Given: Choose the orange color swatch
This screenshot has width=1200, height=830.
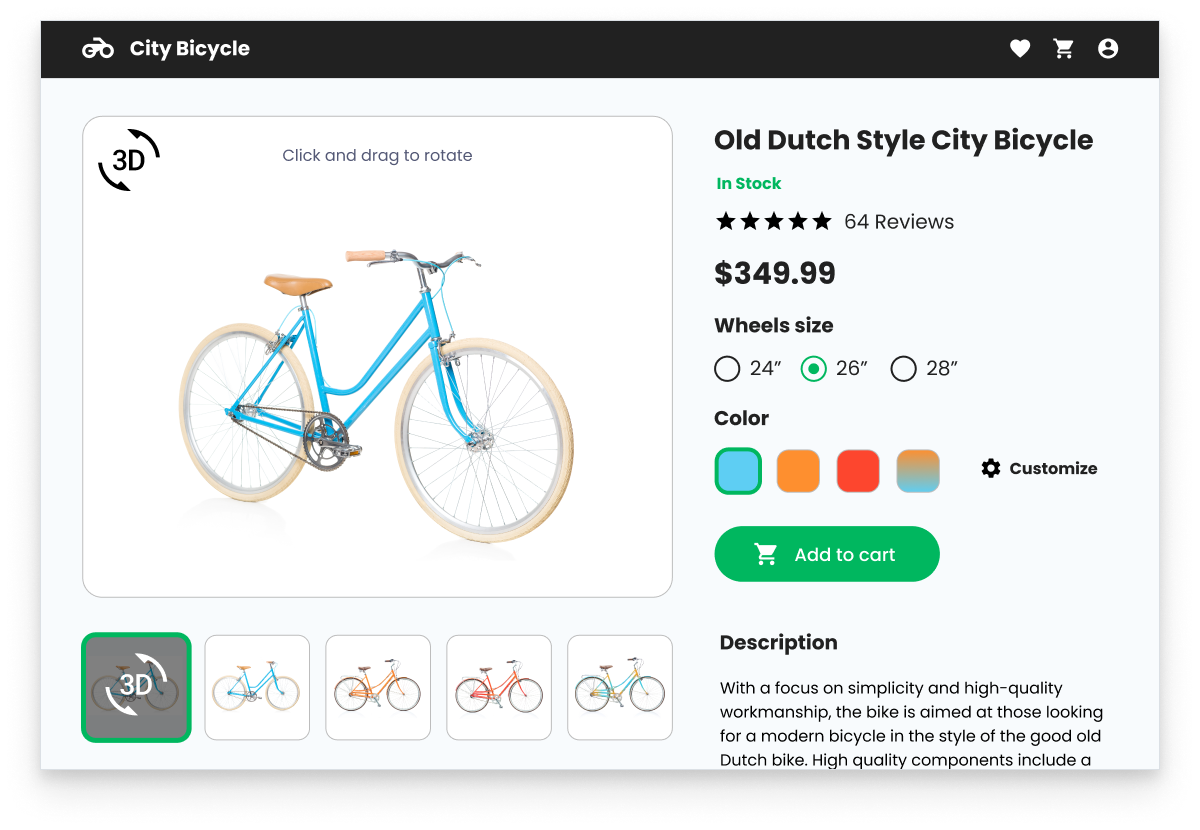Looking at the screenshot, I should point(798,471).
